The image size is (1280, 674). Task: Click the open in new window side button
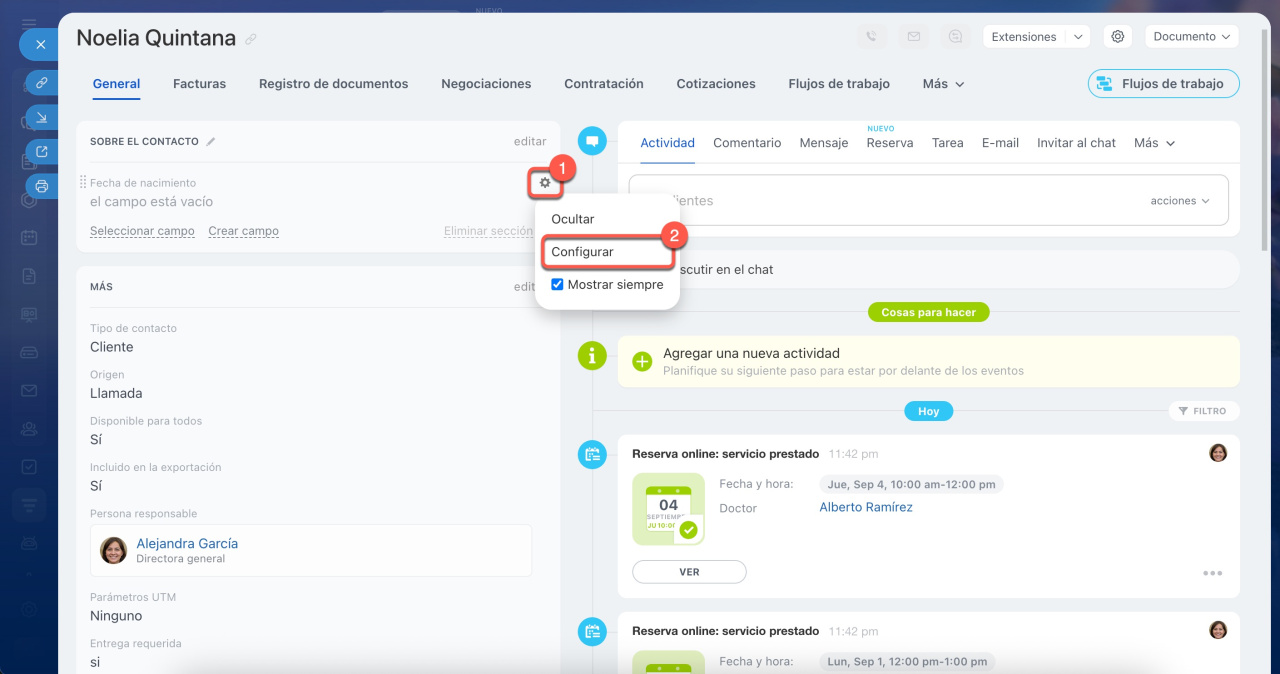[41, 152]
